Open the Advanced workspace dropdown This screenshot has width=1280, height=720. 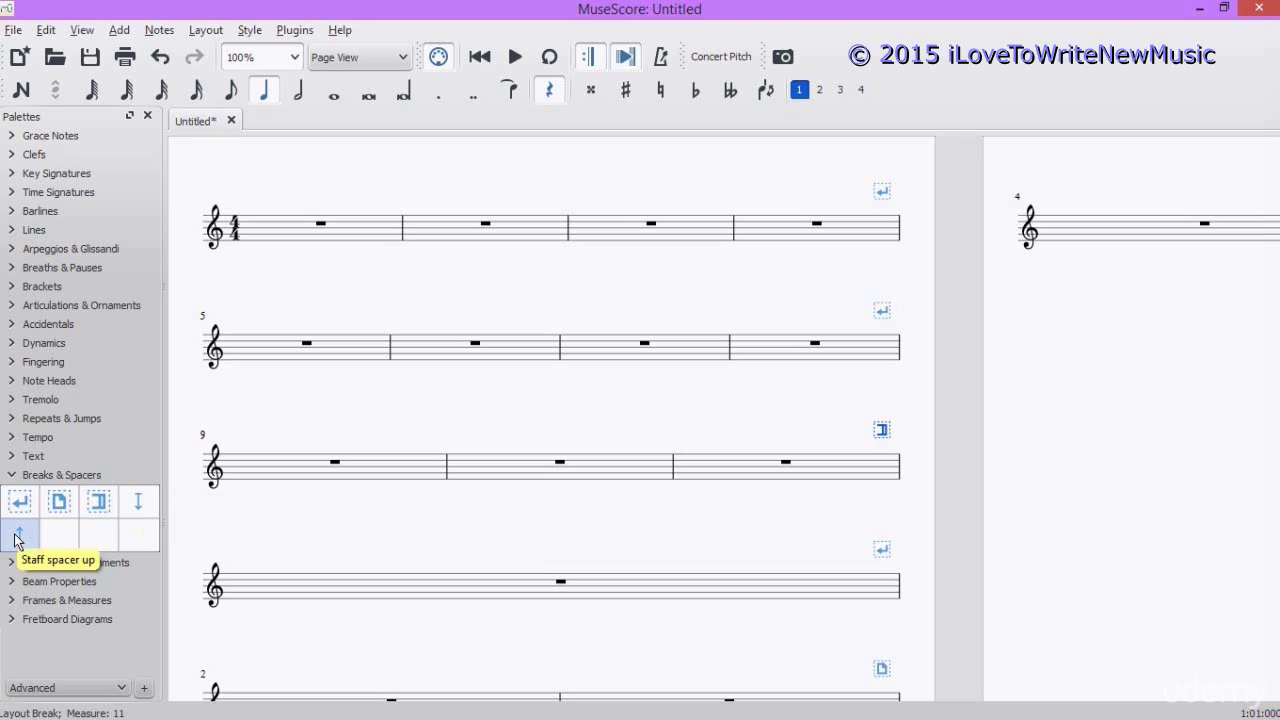click(67, 688)
